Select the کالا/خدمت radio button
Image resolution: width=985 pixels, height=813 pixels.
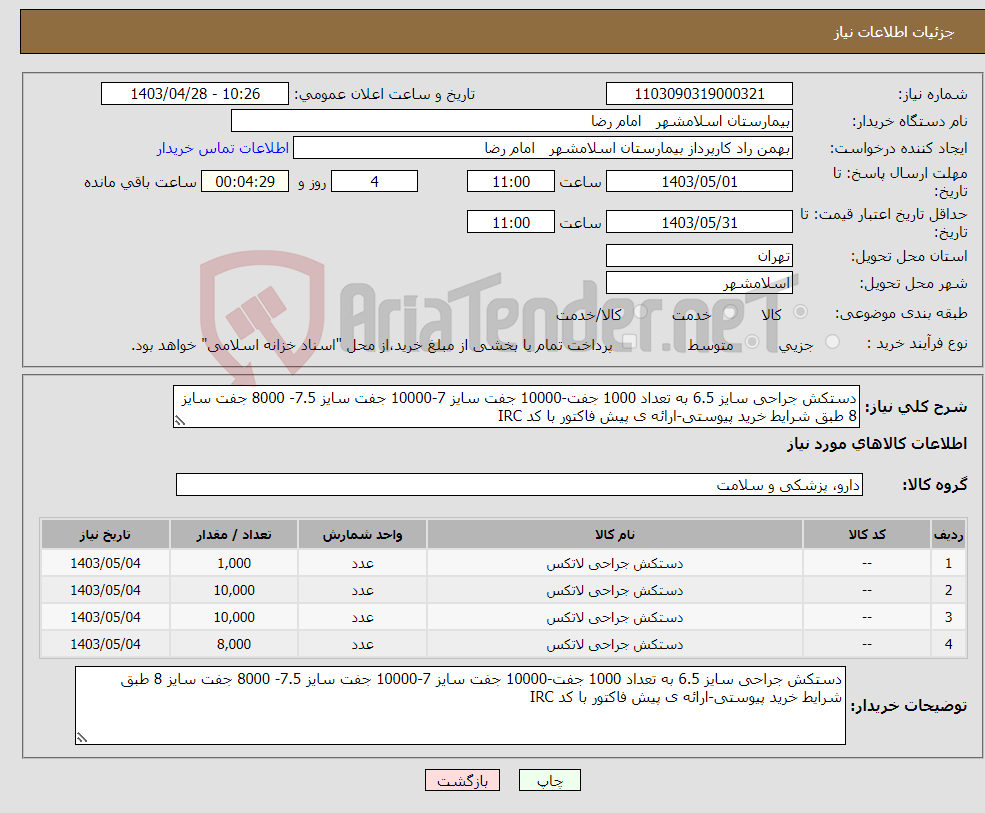click(x=640, y=312)
